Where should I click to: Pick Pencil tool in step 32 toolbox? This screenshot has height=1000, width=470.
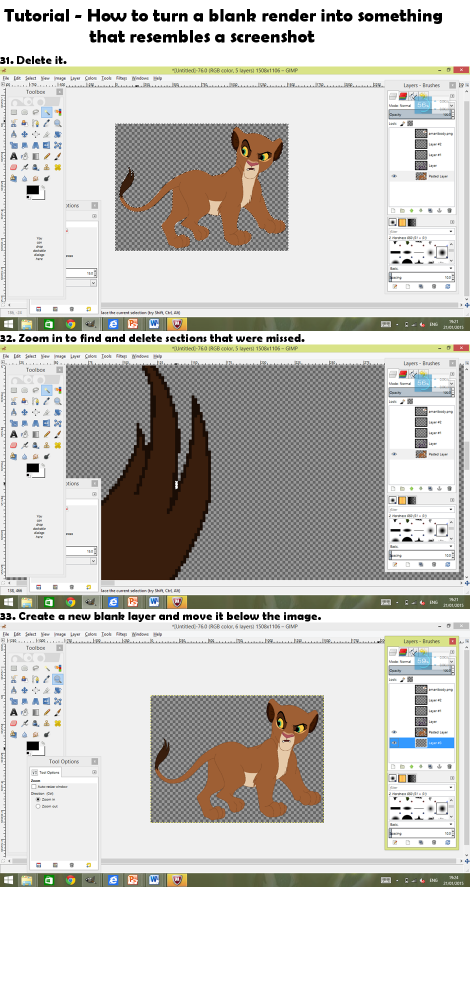[47, 434]
